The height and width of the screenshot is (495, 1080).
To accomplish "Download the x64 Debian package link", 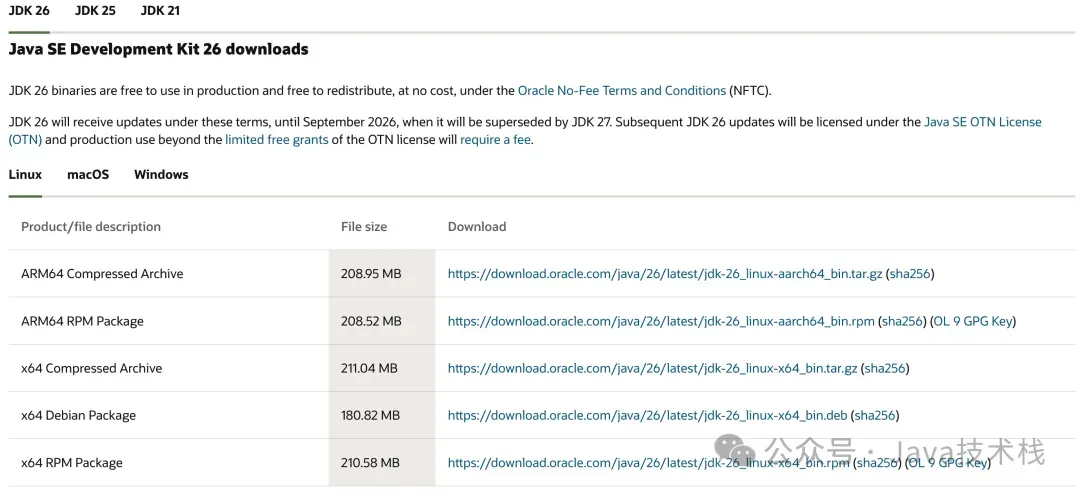I will click(647, 415).
